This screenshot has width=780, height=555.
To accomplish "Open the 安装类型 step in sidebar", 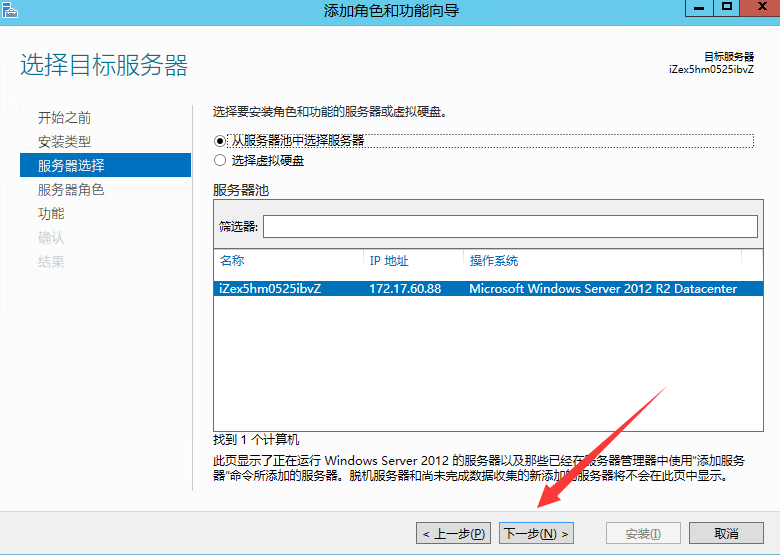I will coord(65,142).
